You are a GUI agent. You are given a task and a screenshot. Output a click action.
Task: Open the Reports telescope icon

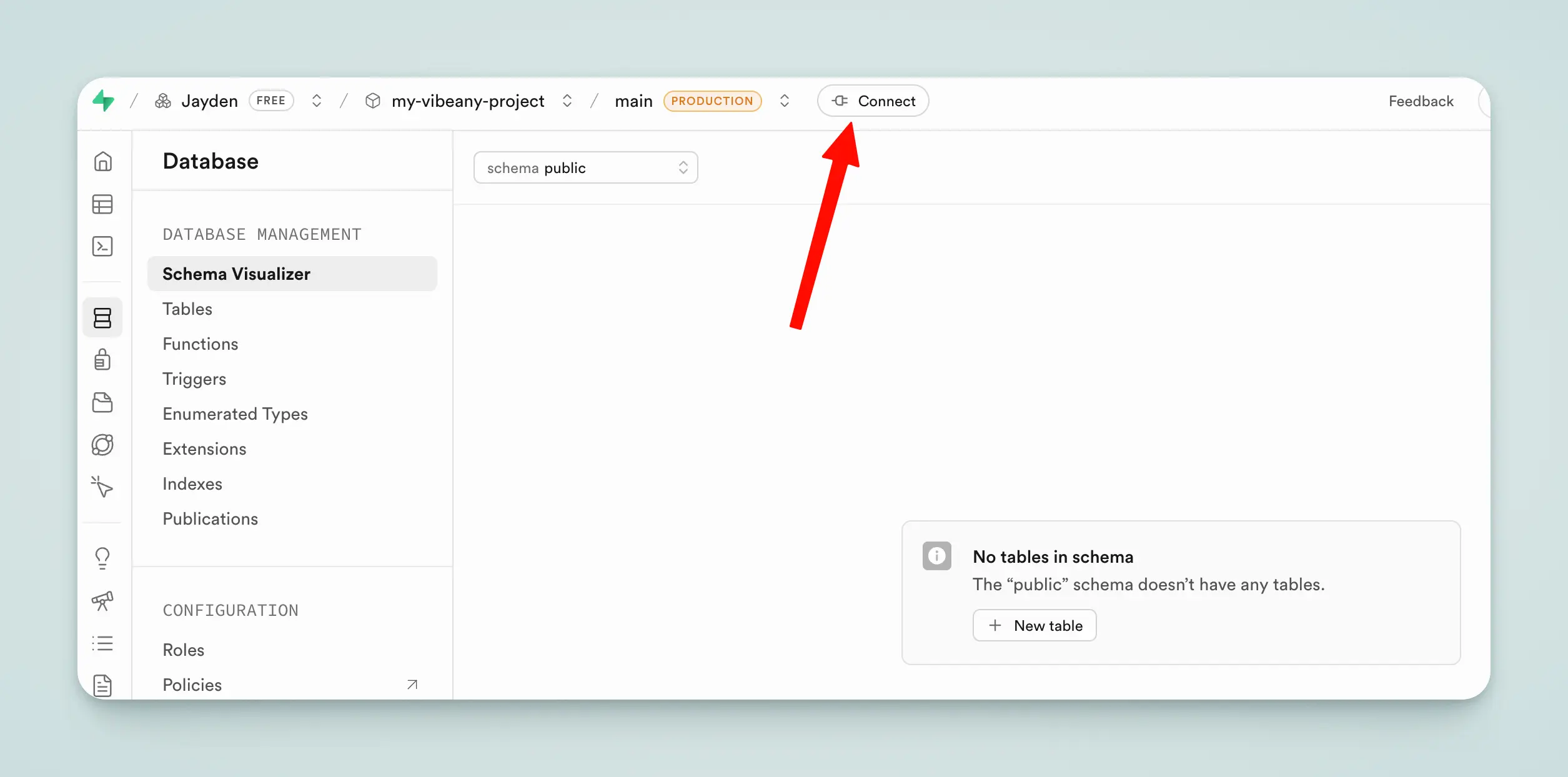click(x=102, y=601)
